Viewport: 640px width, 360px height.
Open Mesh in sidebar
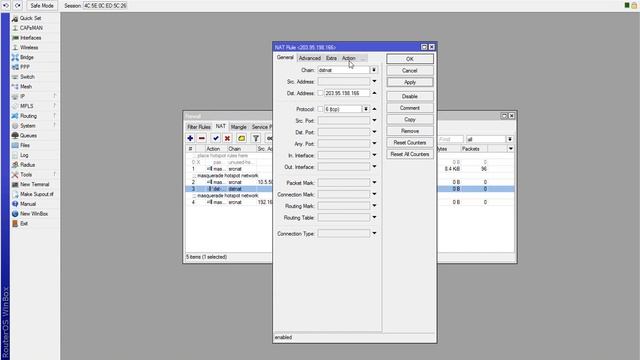(26, 87)
